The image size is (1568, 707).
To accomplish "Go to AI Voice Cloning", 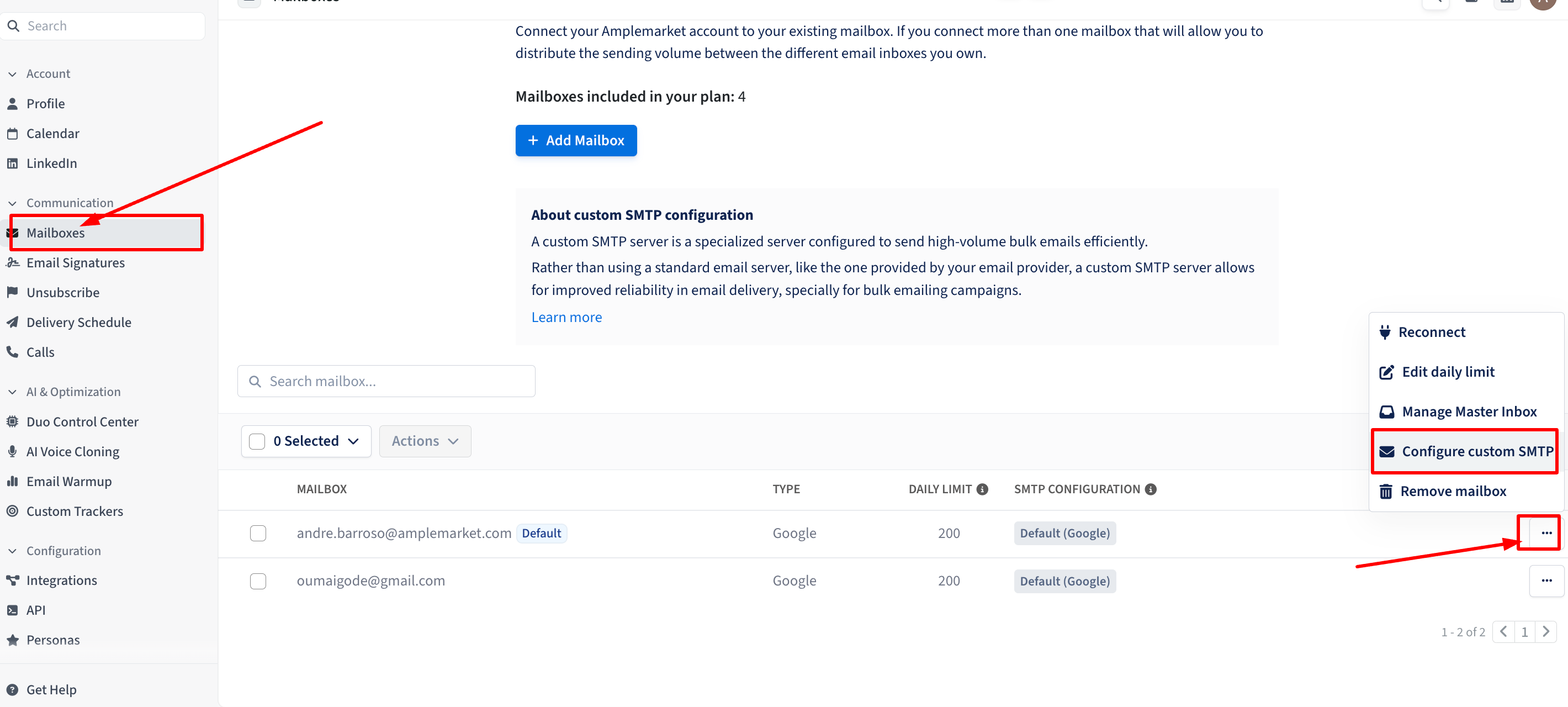I will pos(72,451).
